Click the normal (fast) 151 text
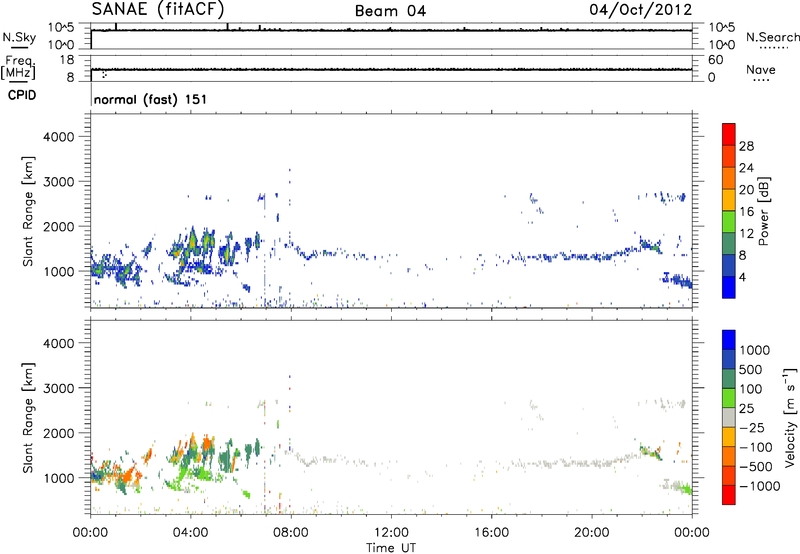Screen dimensions: 800x554 pyautogui.click(x=150, y=99)
